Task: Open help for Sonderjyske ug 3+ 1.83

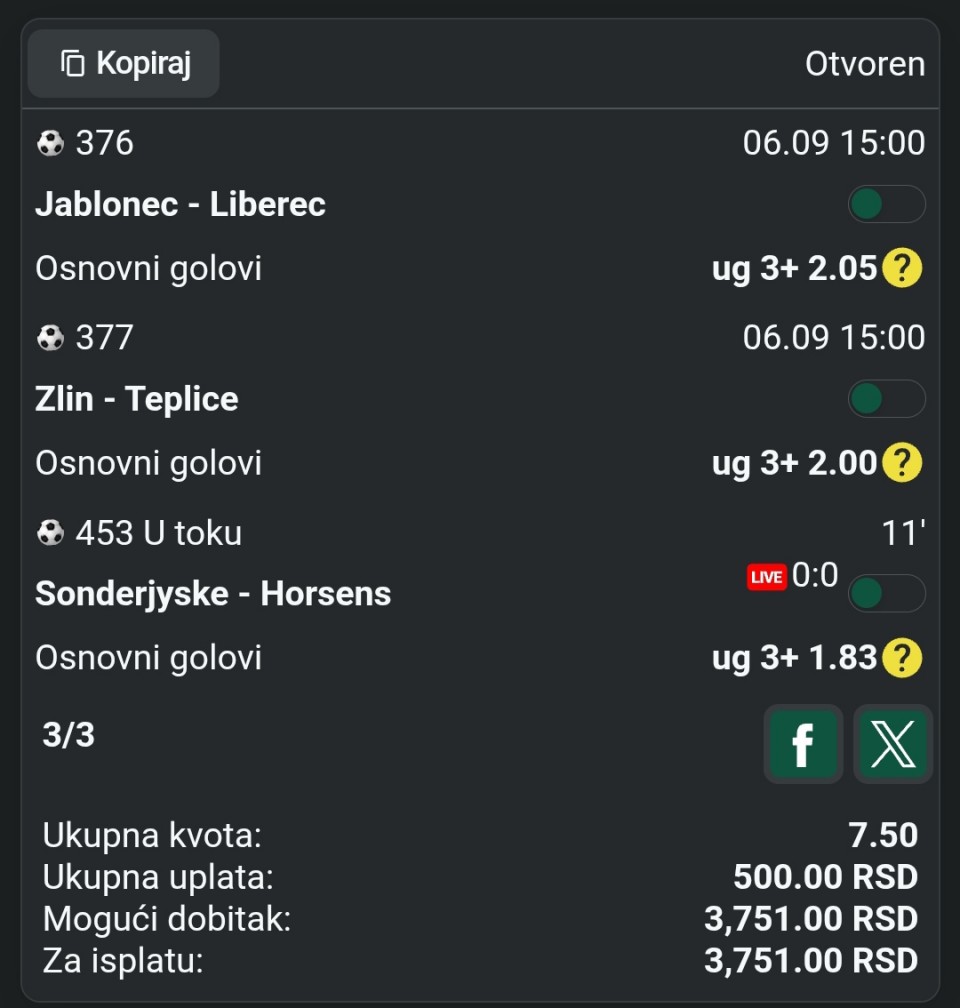Action: coord(902,658)
